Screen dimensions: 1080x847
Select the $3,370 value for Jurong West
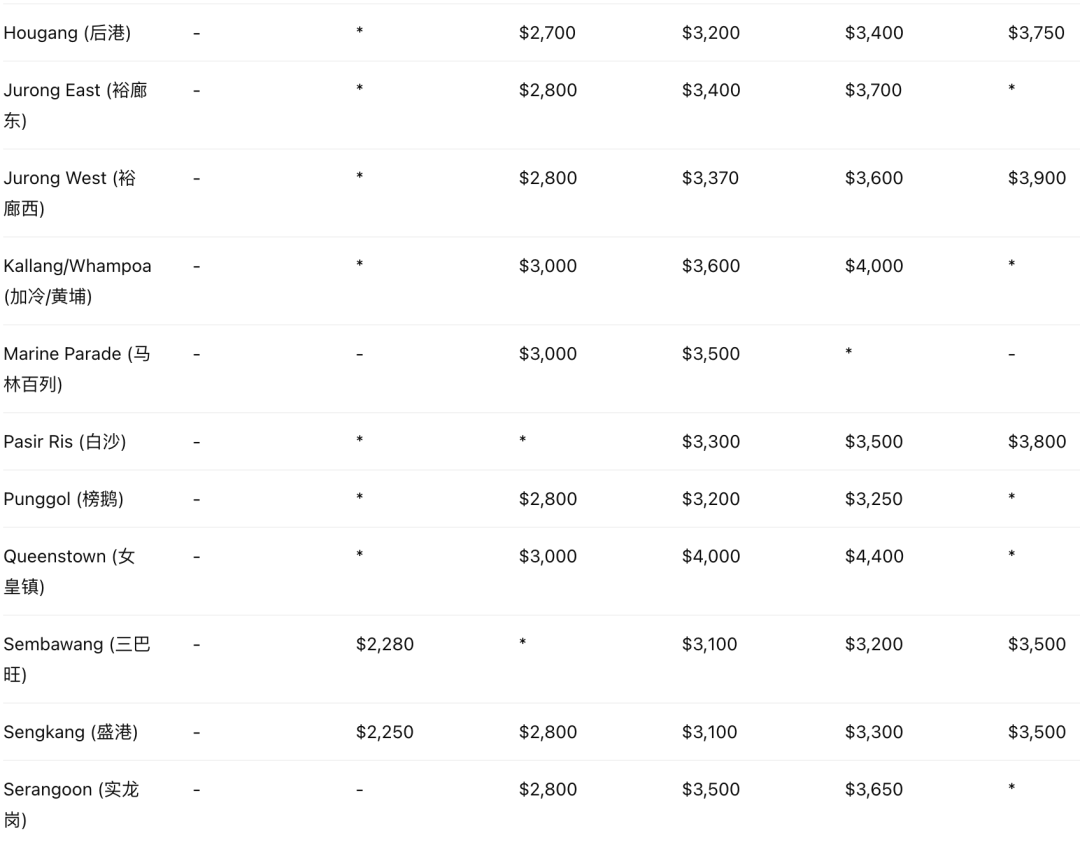click(710, 178)
